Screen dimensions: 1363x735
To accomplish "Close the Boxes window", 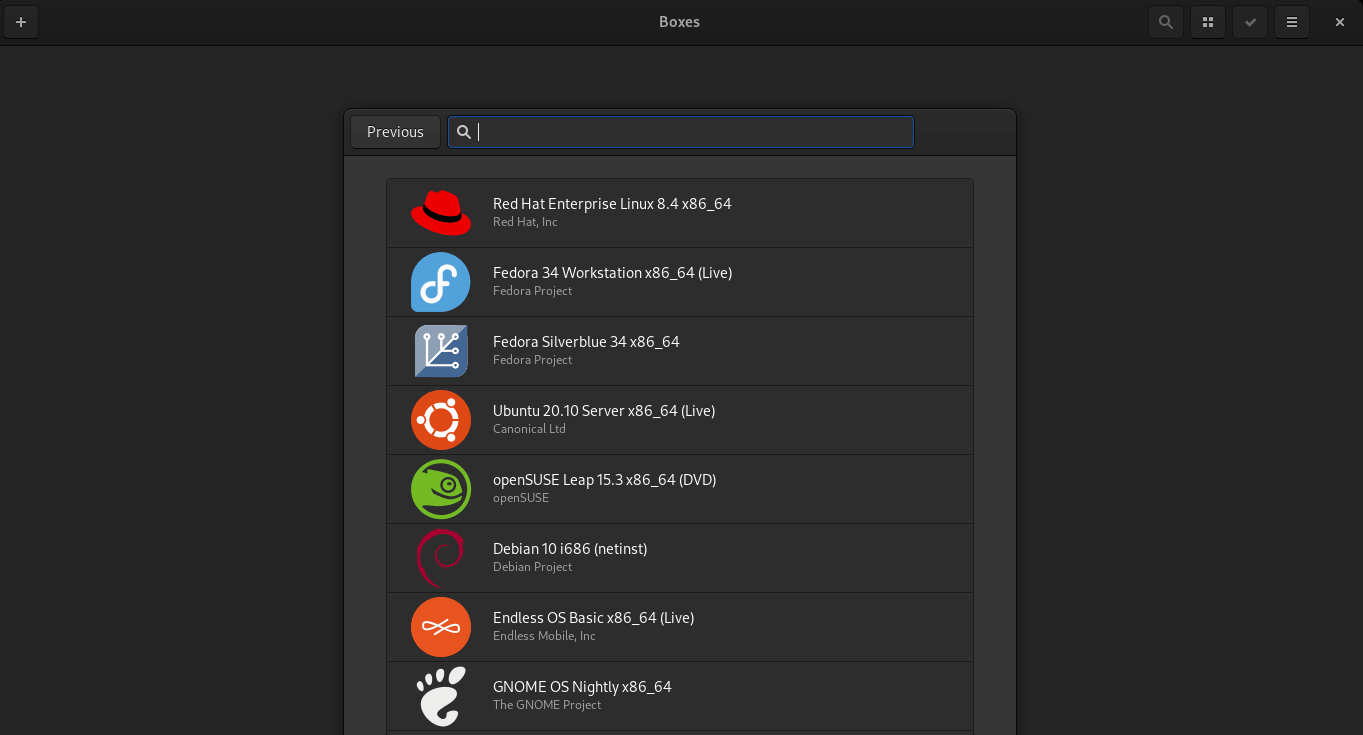I will 1340,22.
